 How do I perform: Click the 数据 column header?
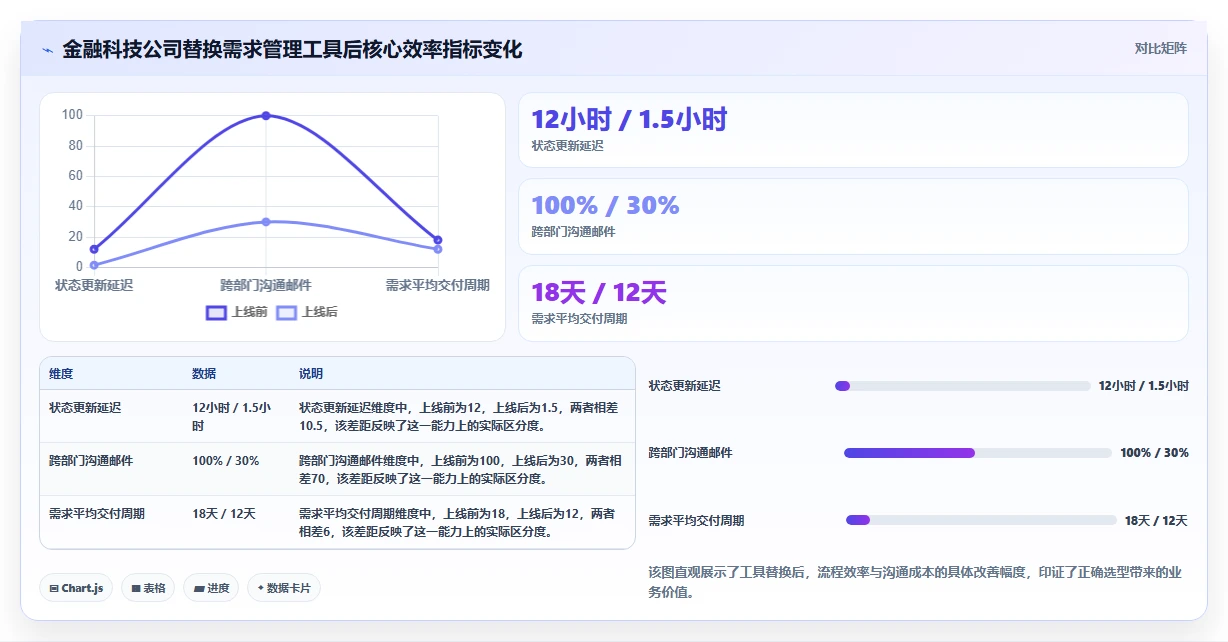pos(204,374)
